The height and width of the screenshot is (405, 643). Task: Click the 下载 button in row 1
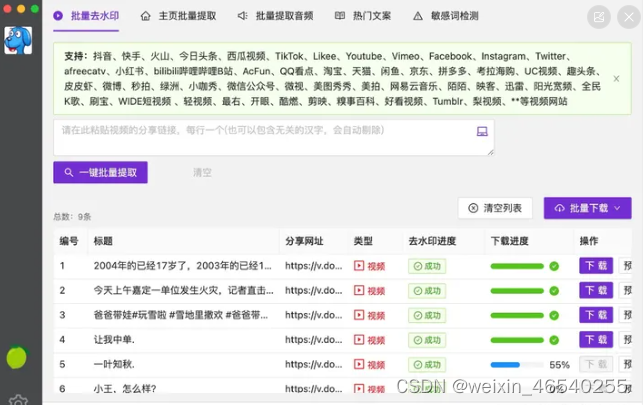tap(596, 266)
